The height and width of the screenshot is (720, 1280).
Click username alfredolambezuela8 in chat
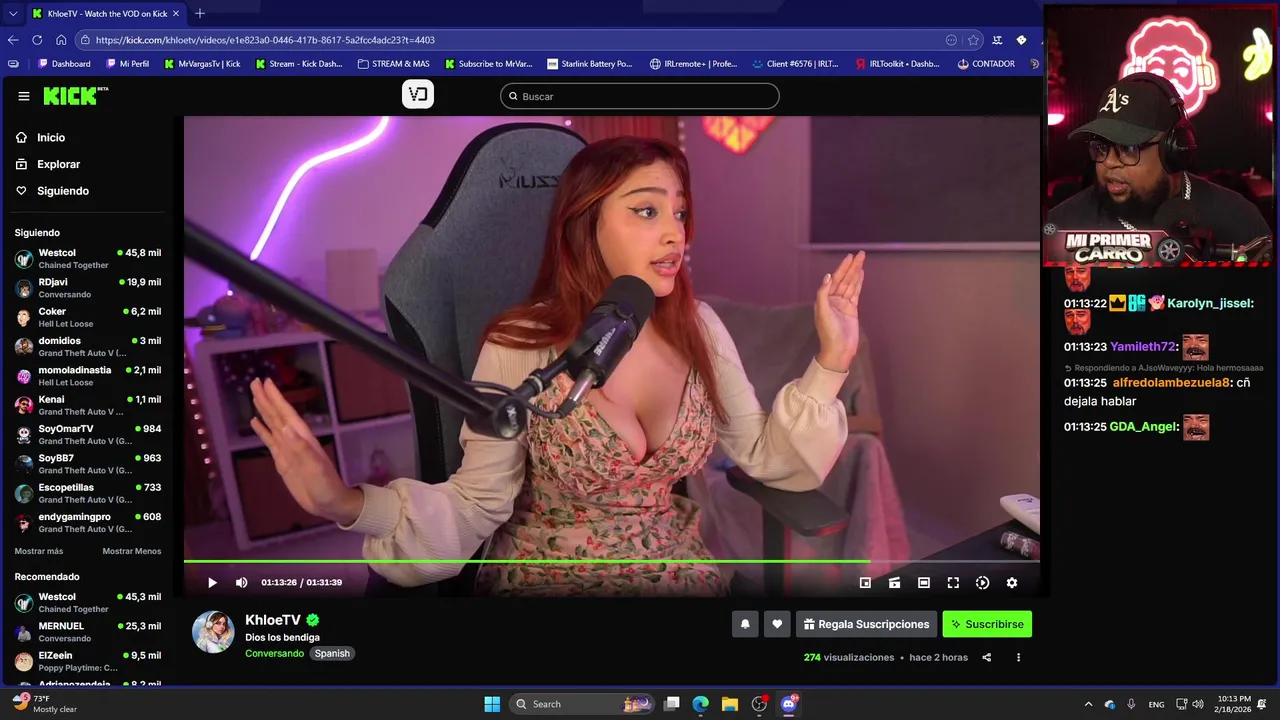1172,383
